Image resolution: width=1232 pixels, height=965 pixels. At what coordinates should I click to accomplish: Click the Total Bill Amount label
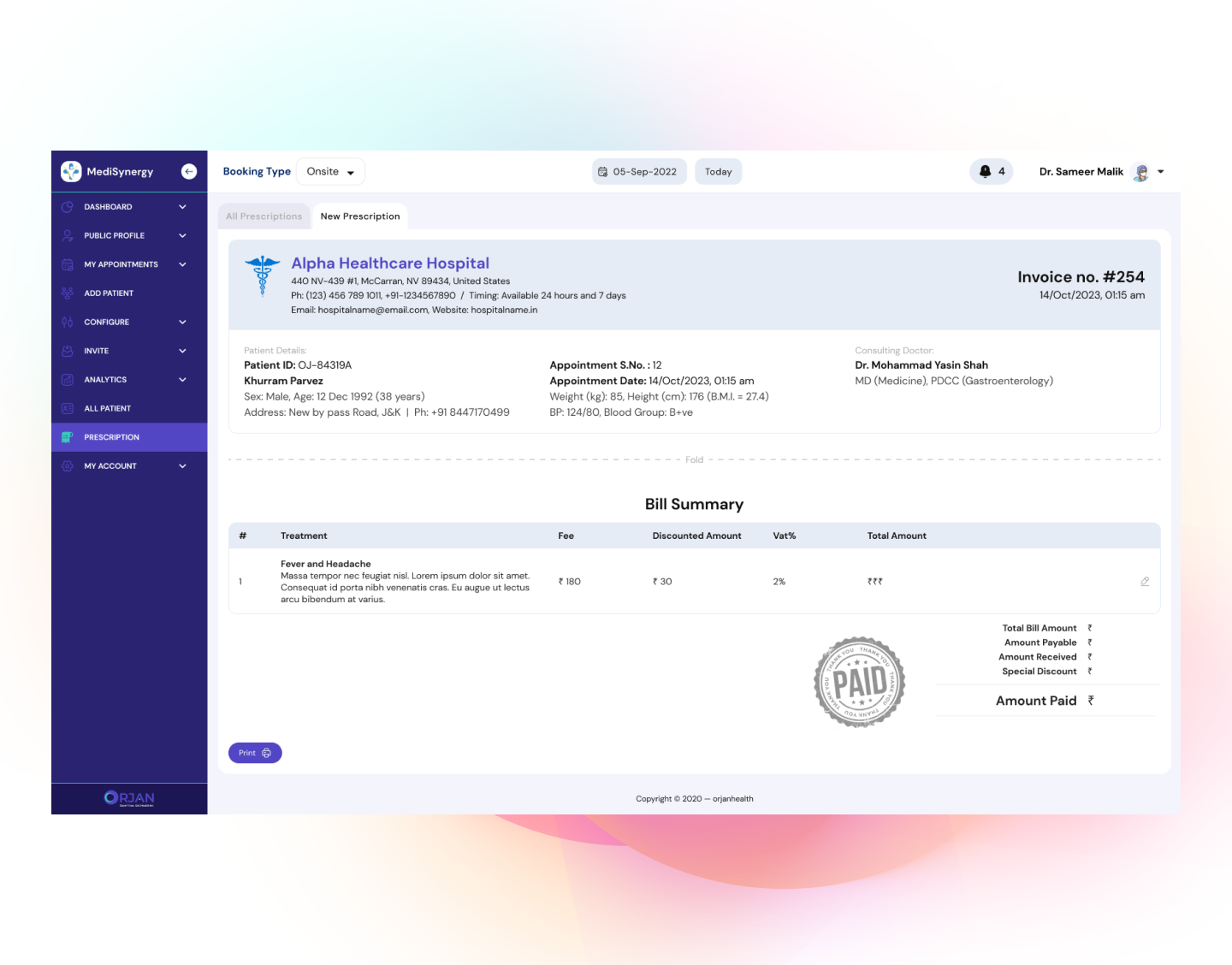[x=1039, y=628]
